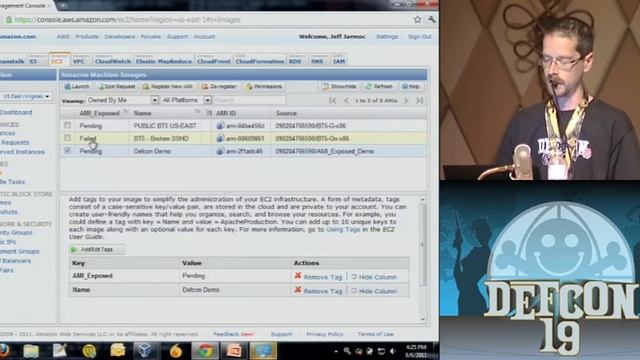Click Register New AMI in toolbar
The height and width of the screenshot is (360, 640).
point(168,87)
